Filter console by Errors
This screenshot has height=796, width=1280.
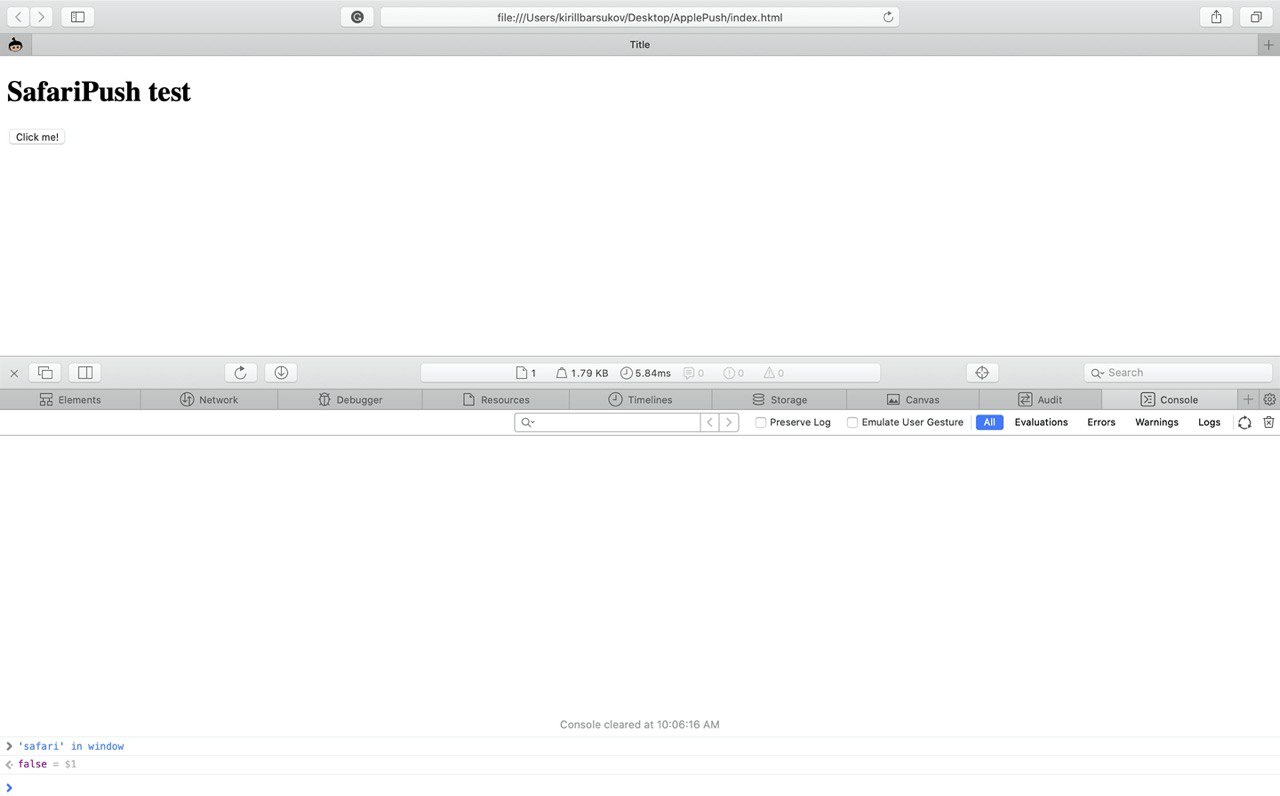pos(1101,422)
